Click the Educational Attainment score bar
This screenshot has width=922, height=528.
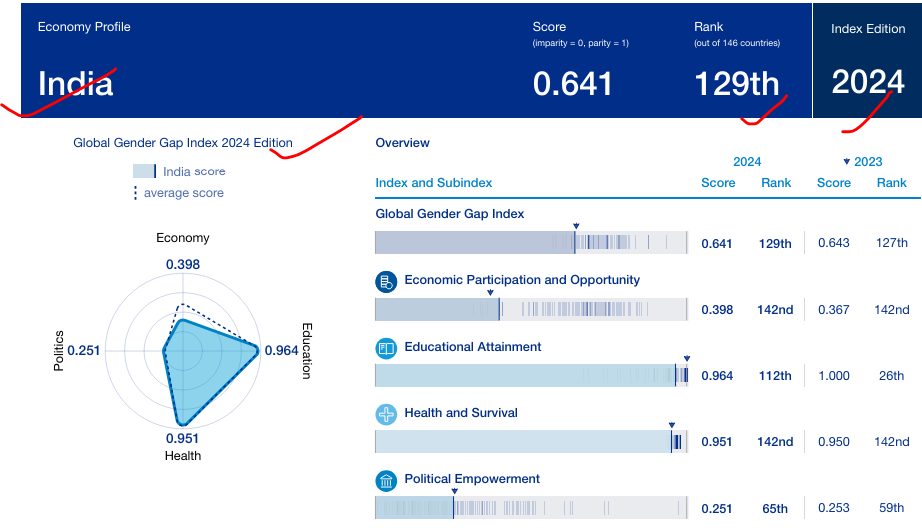pyautogui.click(x=531, y=375)
